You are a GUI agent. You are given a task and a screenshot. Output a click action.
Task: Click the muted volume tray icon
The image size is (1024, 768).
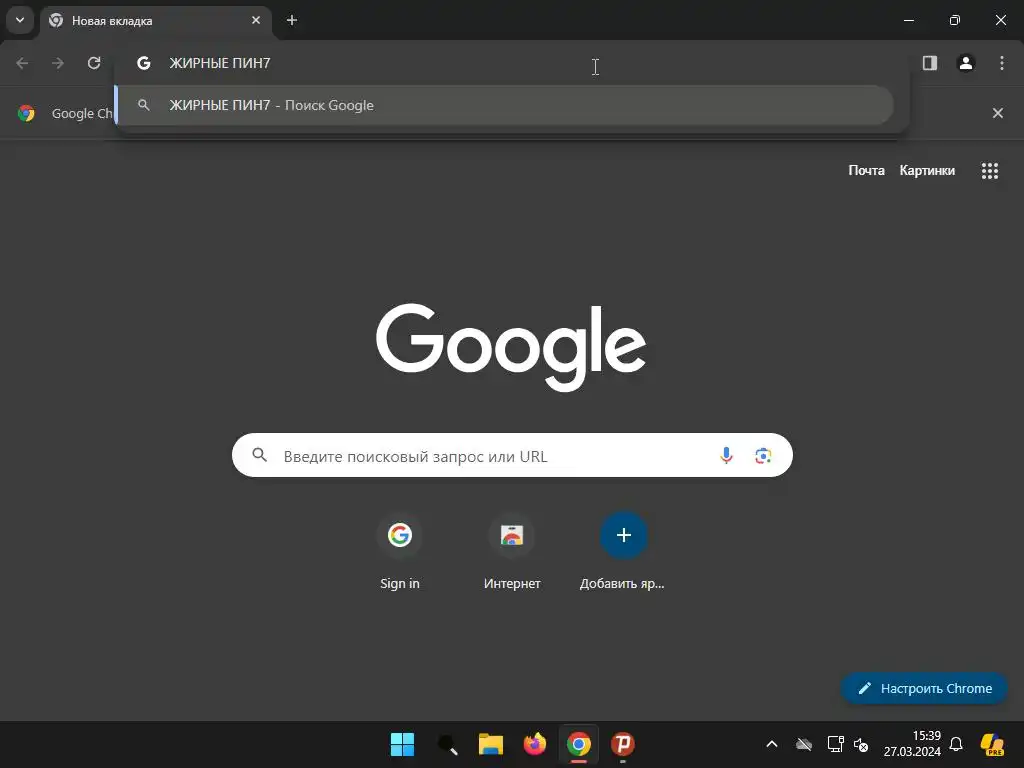pos(861,744)
